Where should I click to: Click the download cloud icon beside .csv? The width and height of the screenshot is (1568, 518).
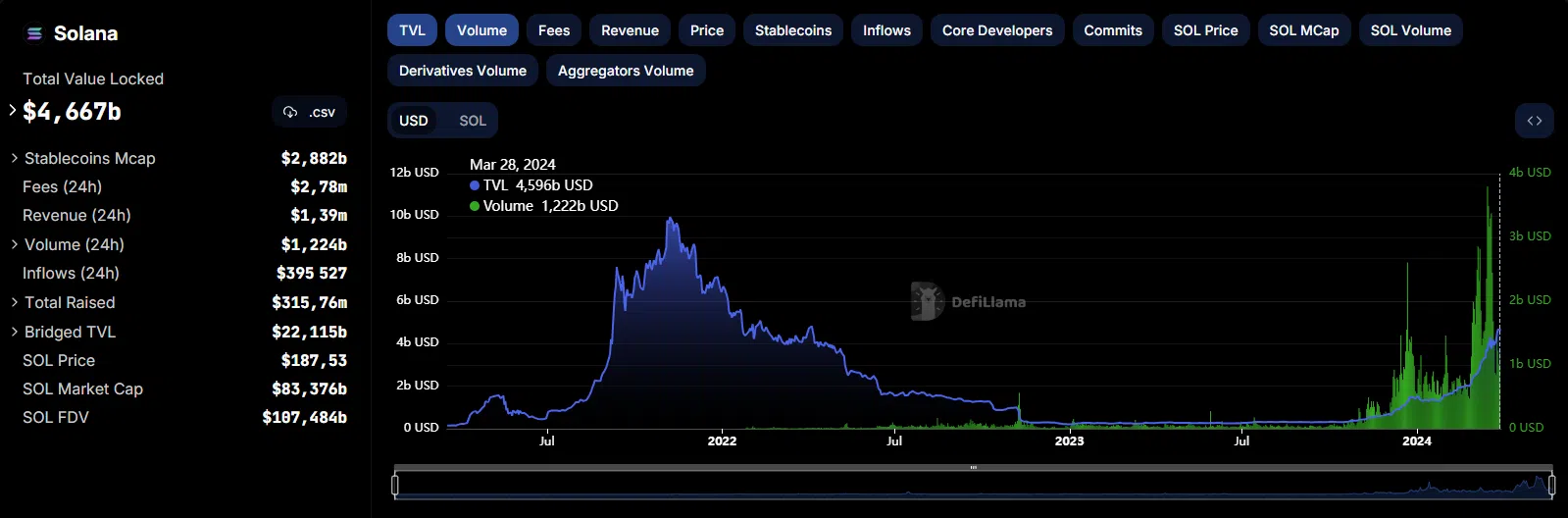[290, 112]
